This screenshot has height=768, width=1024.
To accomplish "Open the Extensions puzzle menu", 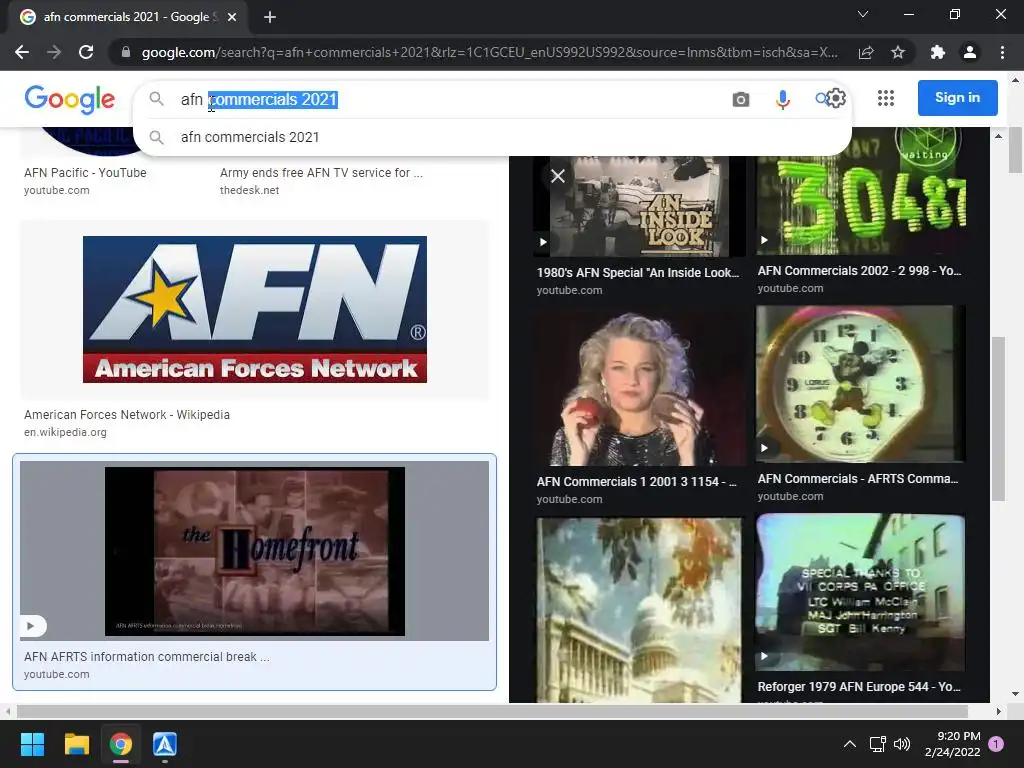I will pos(938,52).
